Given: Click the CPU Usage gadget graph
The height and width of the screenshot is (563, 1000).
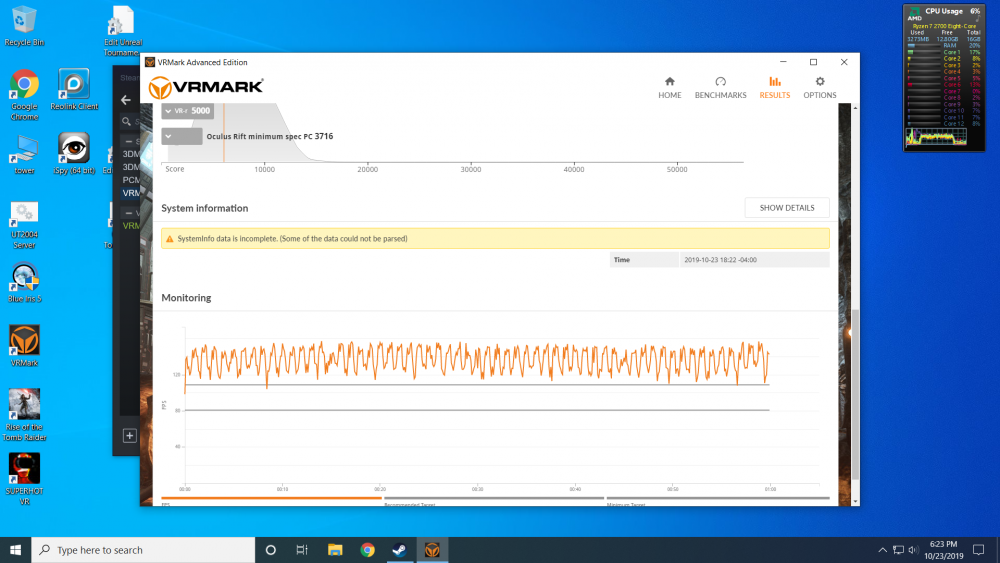Looking at the screenshot, I should point(936,136).
